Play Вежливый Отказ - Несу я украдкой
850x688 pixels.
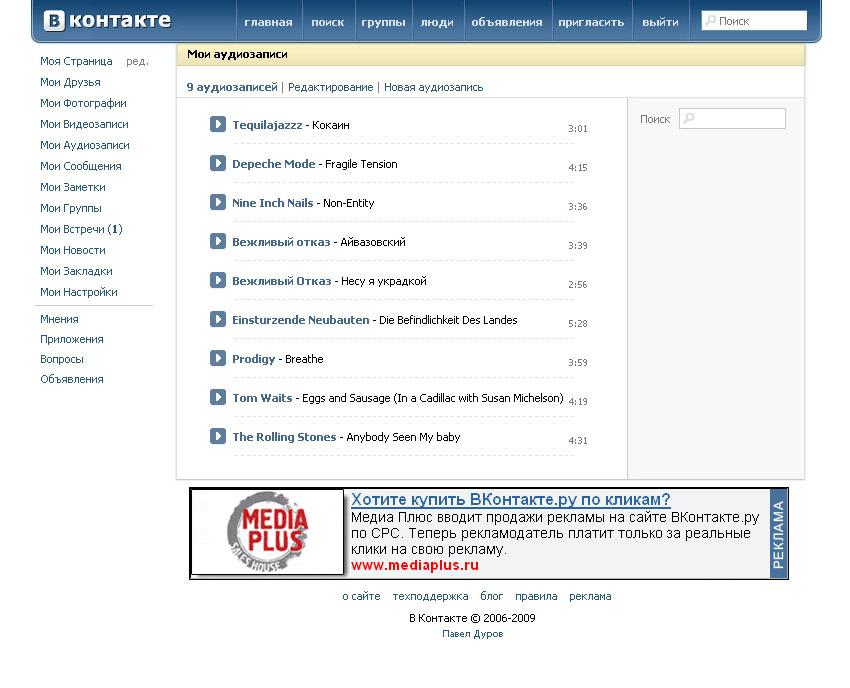(218, 280)
